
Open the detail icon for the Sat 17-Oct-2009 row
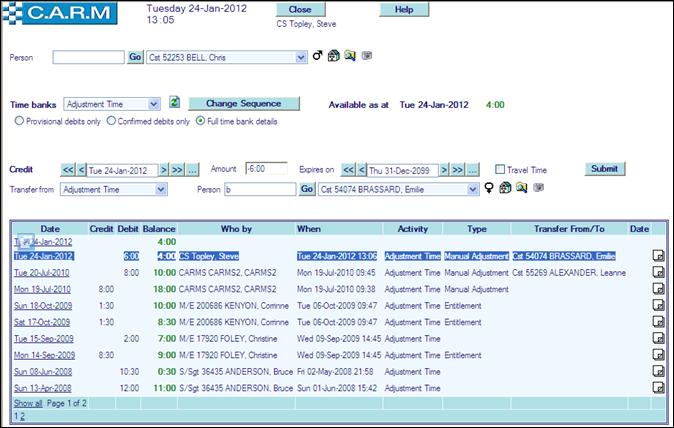tap(659, 322)
